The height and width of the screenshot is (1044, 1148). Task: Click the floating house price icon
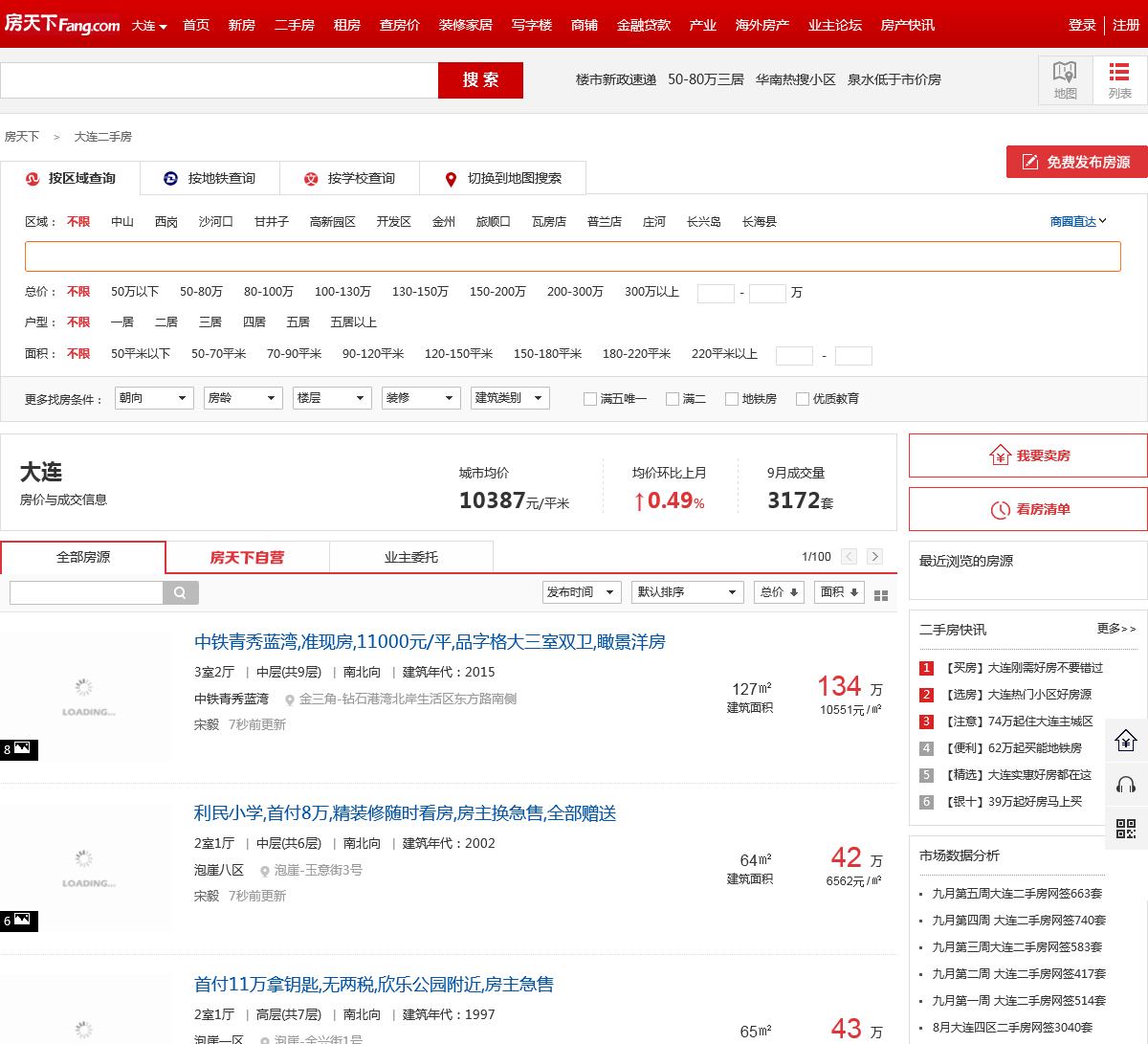pos(1126,741)
